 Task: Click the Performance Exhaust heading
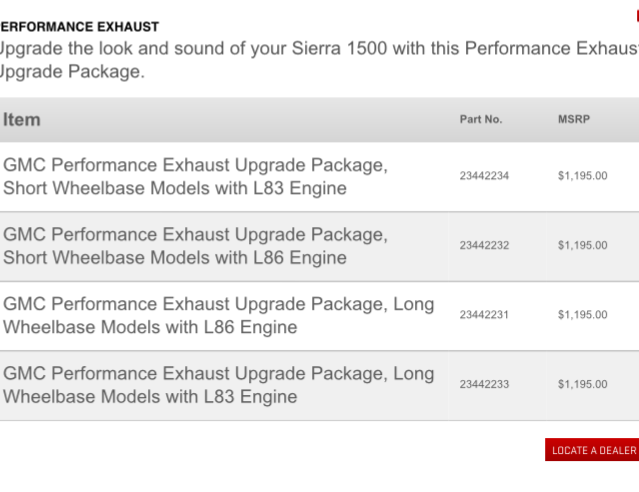(x=79, y=27)
